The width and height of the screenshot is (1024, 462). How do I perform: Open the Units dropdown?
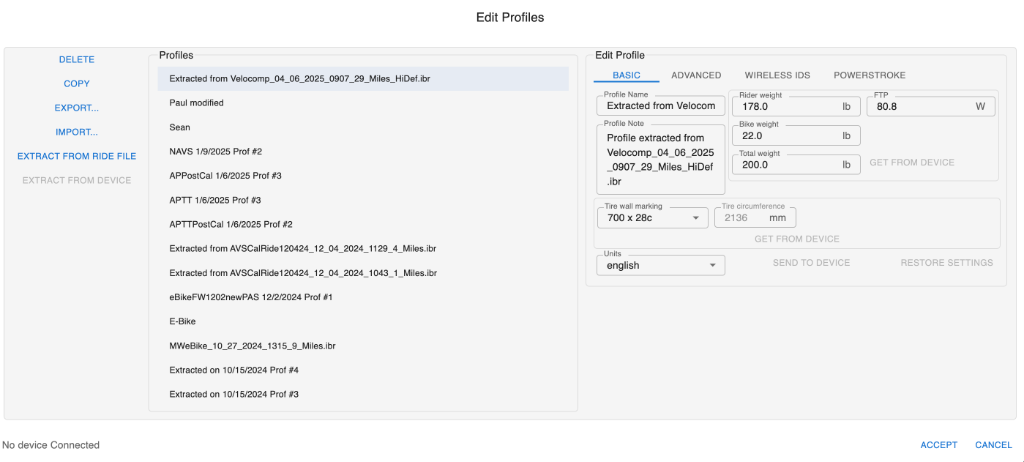click(x=660, y=265)
